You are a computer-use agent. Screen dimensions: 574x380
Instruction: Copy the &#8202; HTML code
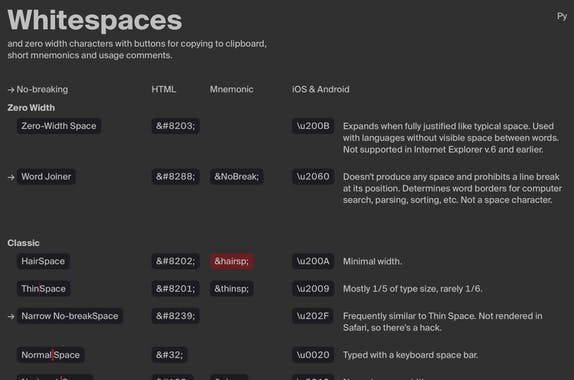point(175,261)
